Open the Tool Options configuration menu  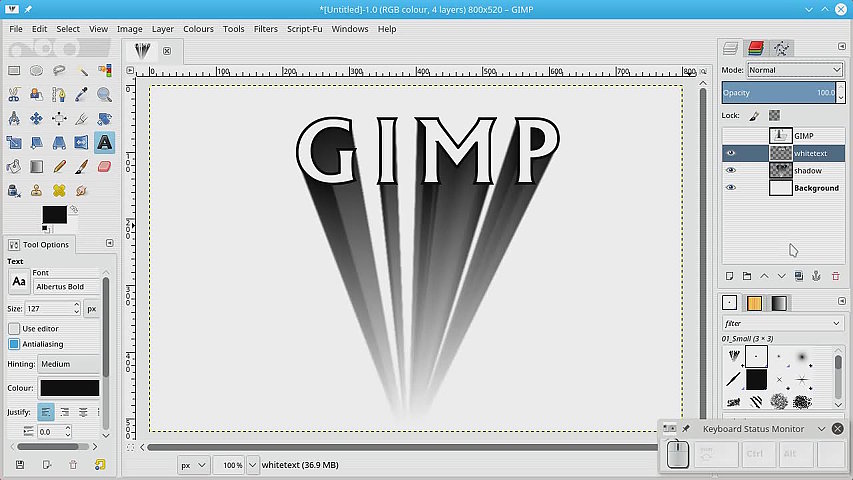click(x=109, y=243)
